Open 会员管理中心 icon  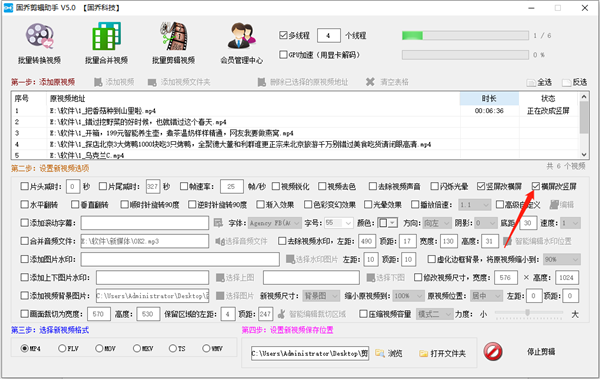click(241, 36)
